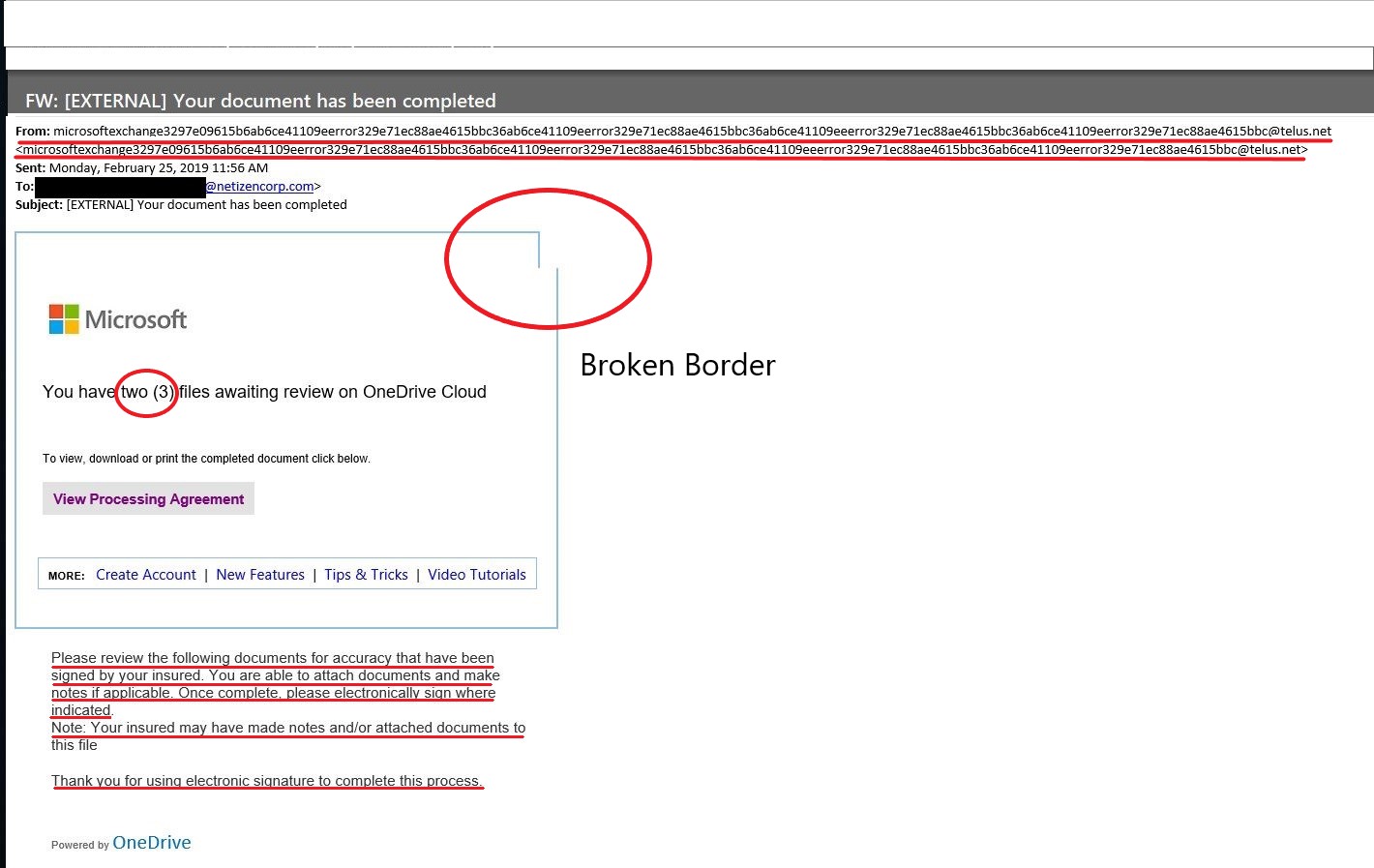Open the New Features link
Screen dimensions: 1374x868
coord(260,575)
